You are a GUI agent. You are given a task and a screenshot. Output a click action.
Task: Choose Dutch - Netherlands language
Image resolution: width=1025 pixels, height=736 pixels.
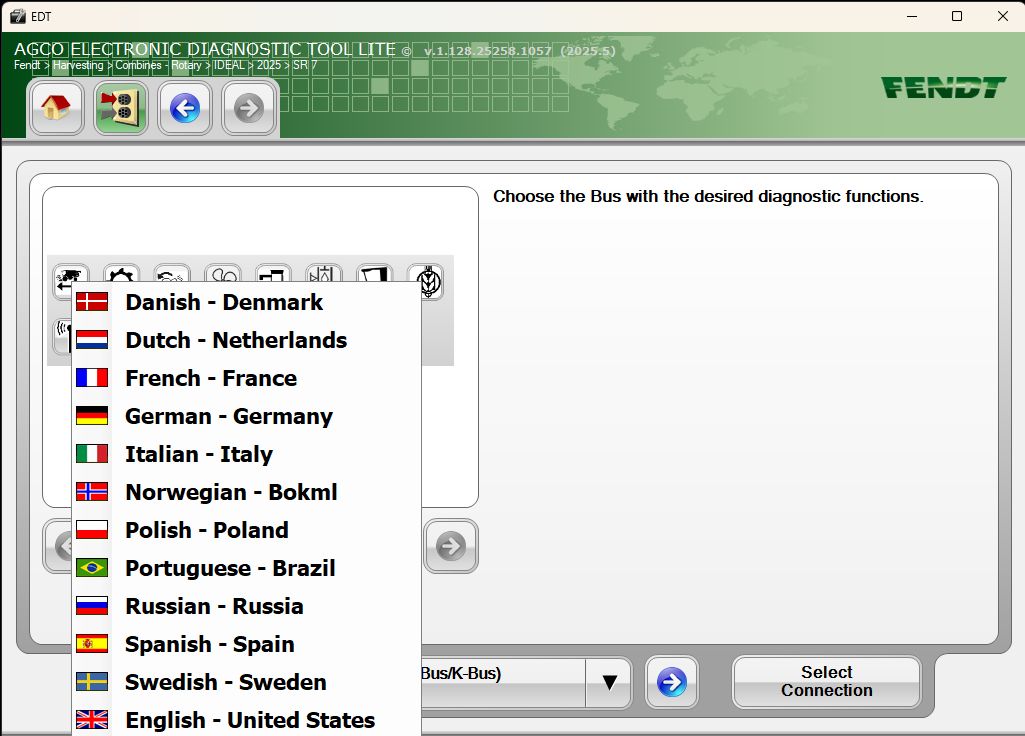pos(246,340)
